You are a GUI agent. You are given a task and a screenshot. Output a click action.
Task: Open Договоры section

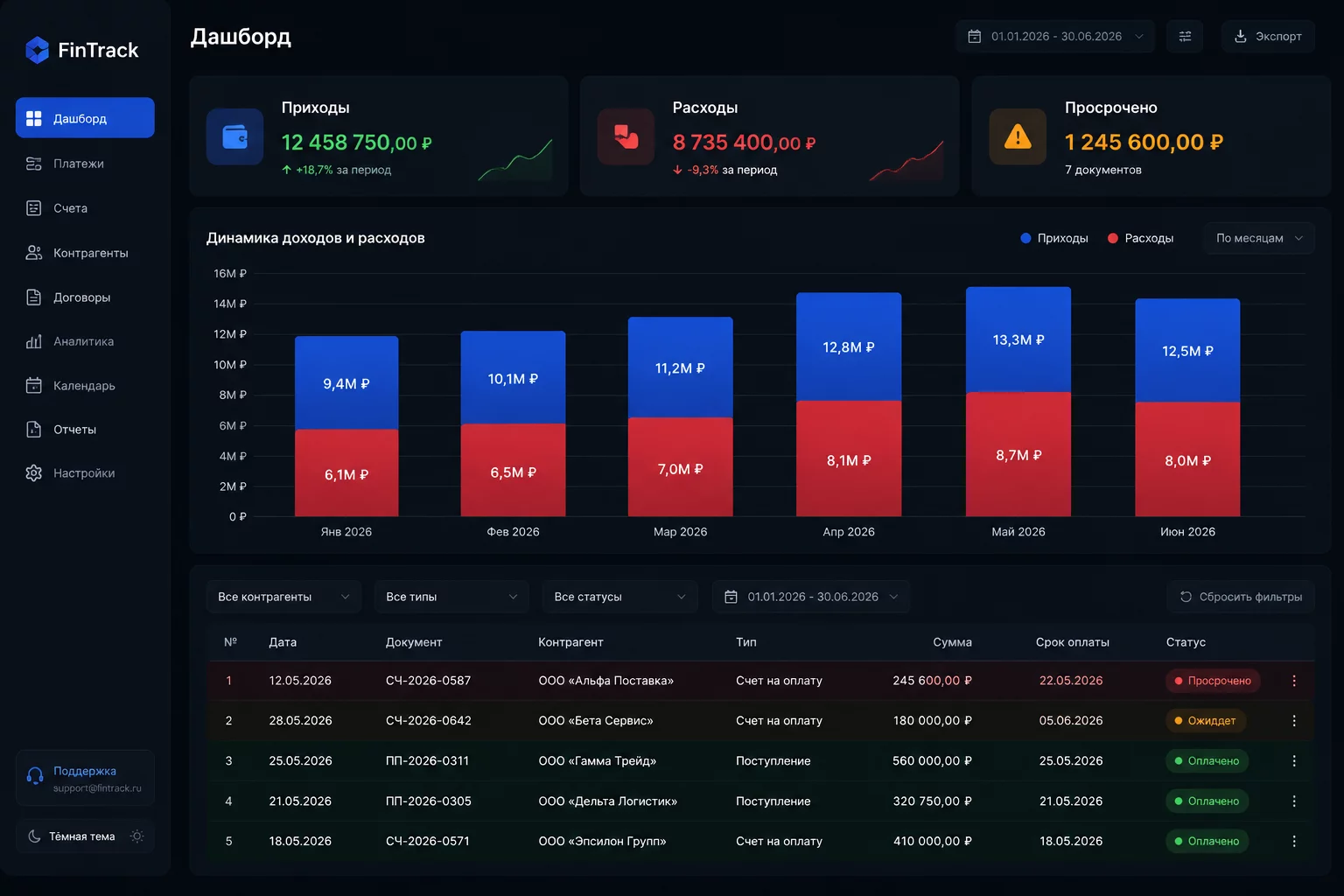tap(85, 297)
